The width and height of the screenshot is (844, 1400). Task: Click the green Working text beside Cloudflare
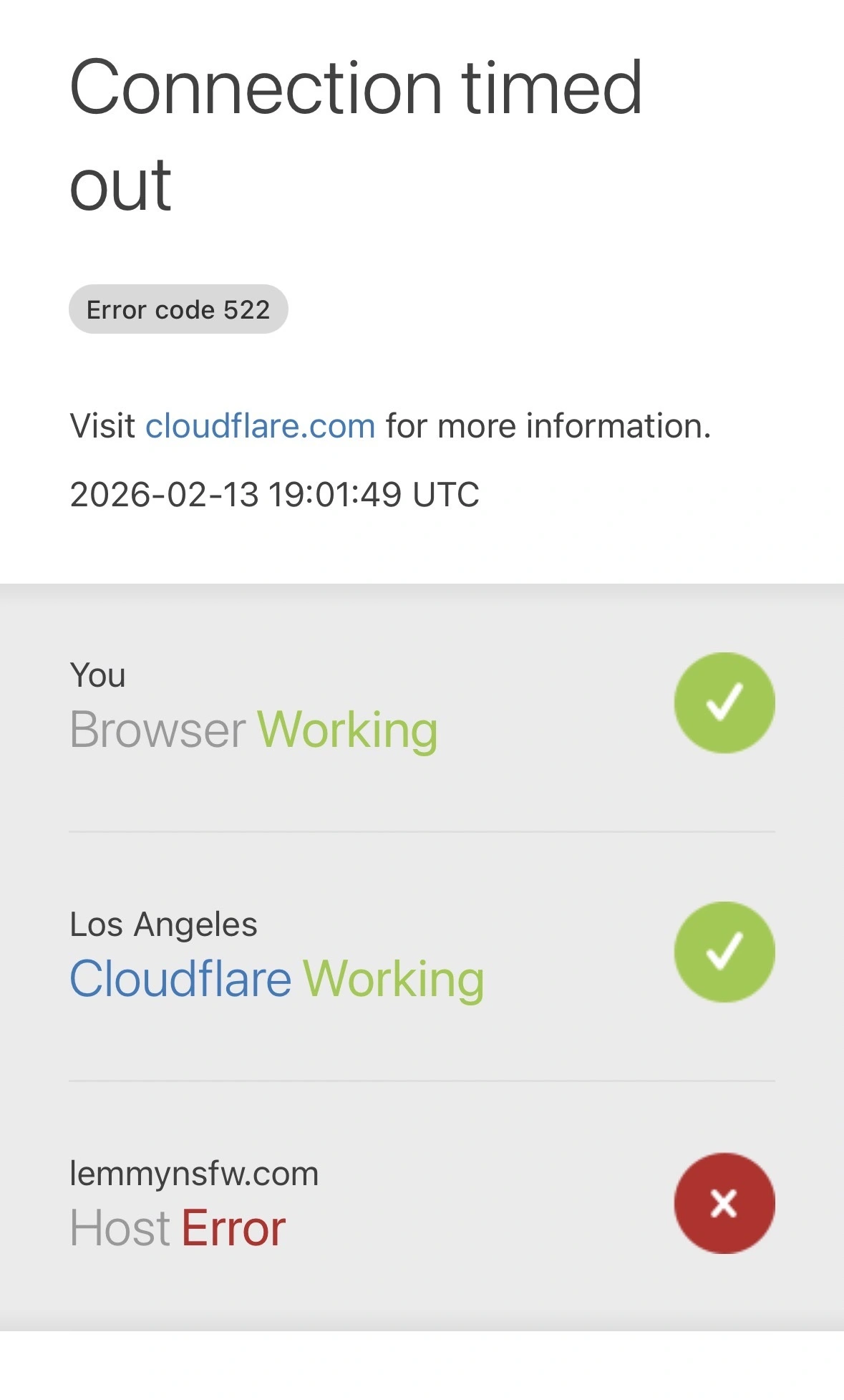(394, 979)
